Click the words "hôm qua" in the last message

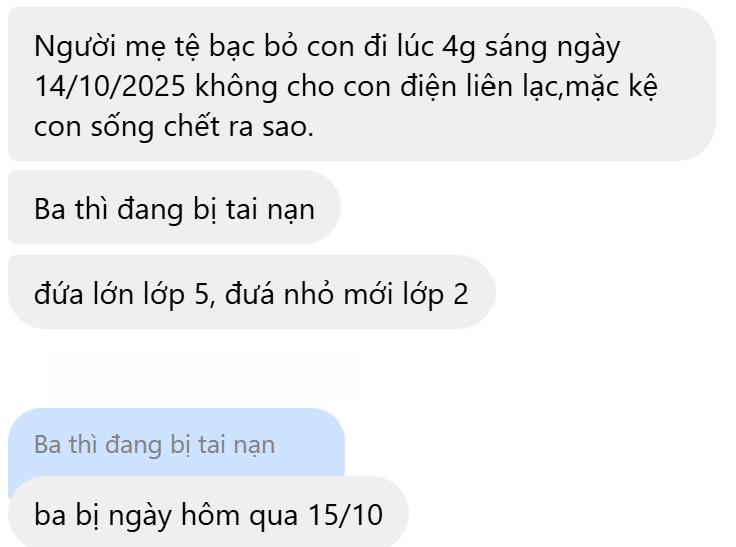pos(239,515)
